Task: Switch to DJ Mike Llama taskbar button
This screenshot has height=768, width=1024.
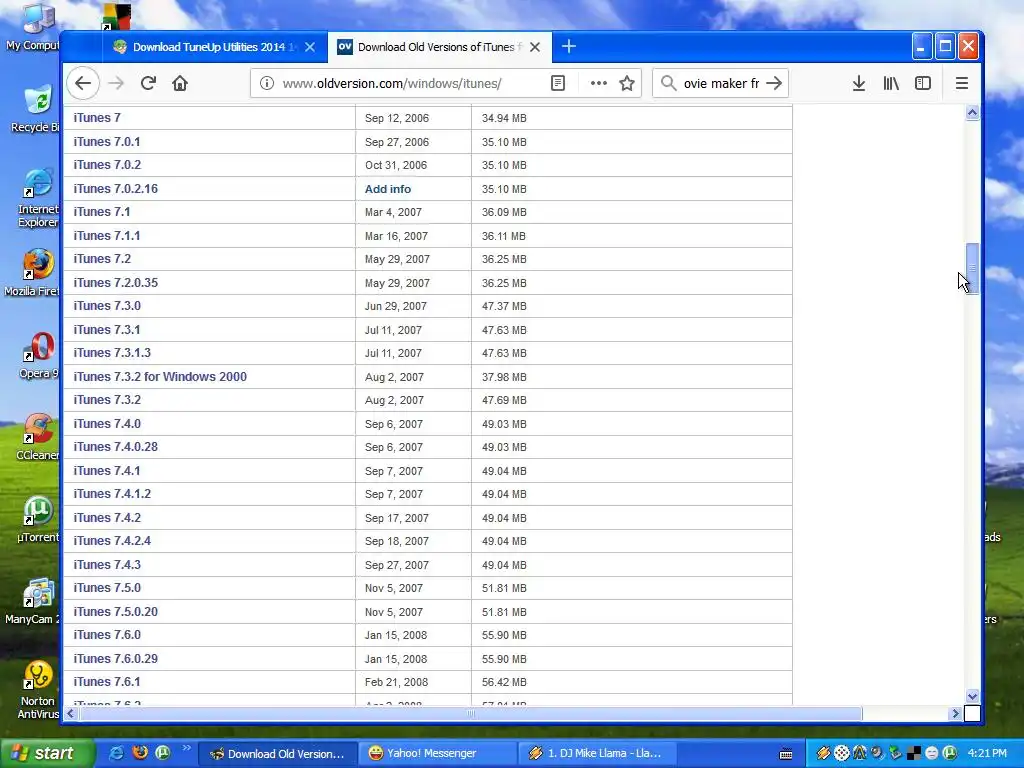Action: click(596, 754)
